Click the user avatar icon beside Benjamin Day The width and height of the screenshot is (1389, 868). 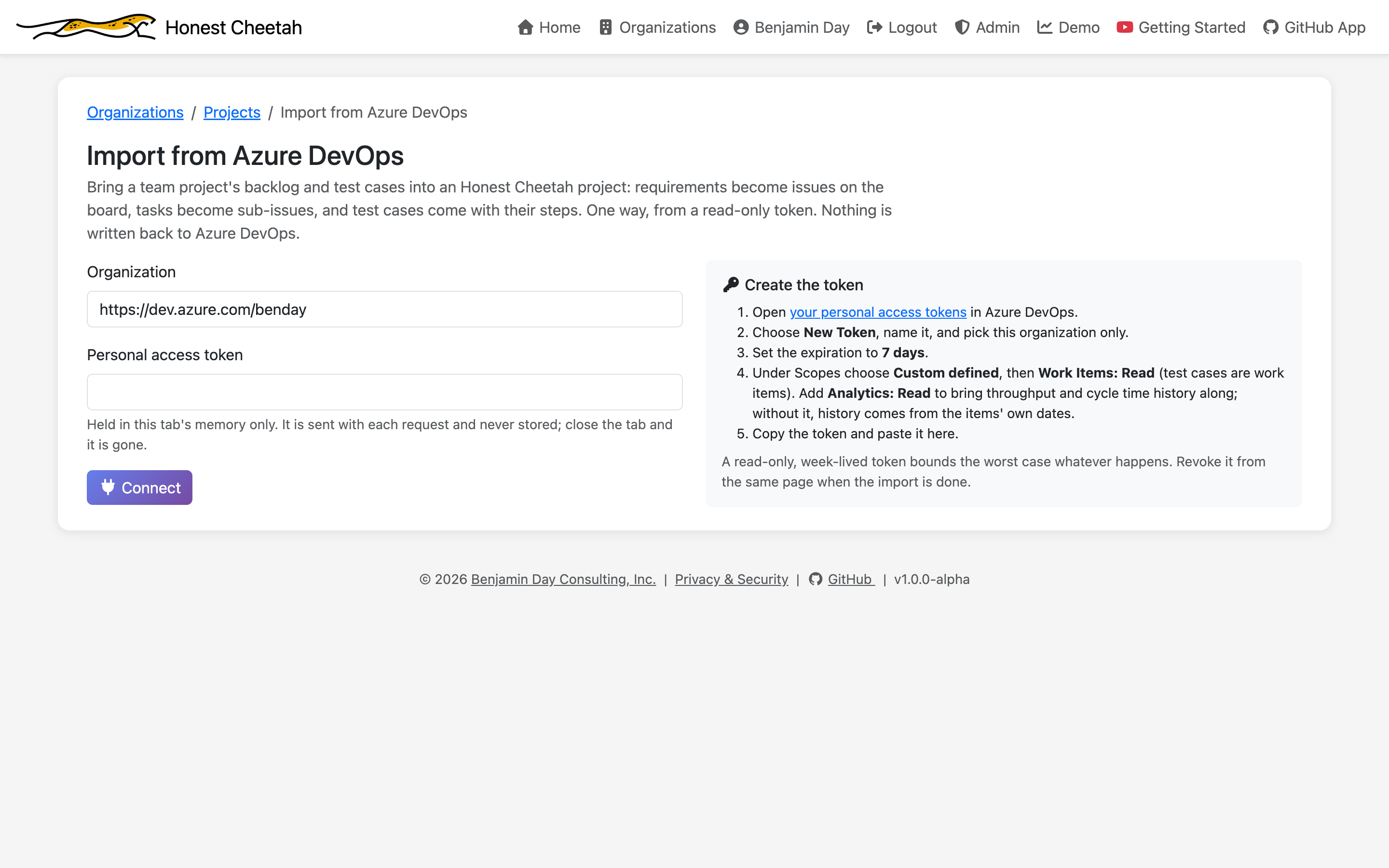click(741, 27)
